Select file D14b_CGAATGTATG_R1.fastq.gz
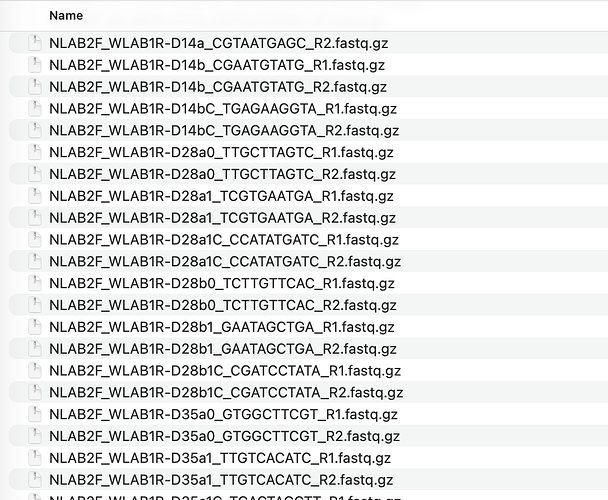This screenshot has width=608, height=500. click(217, 65)
